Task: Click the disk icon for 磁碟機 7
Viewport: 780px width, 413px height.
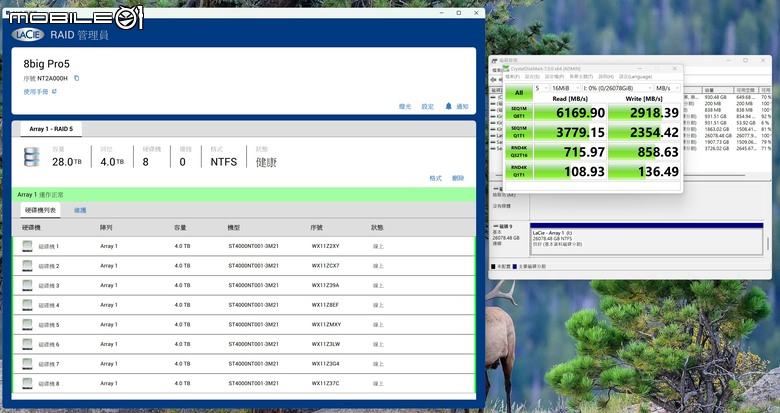Action: [27, 364]
